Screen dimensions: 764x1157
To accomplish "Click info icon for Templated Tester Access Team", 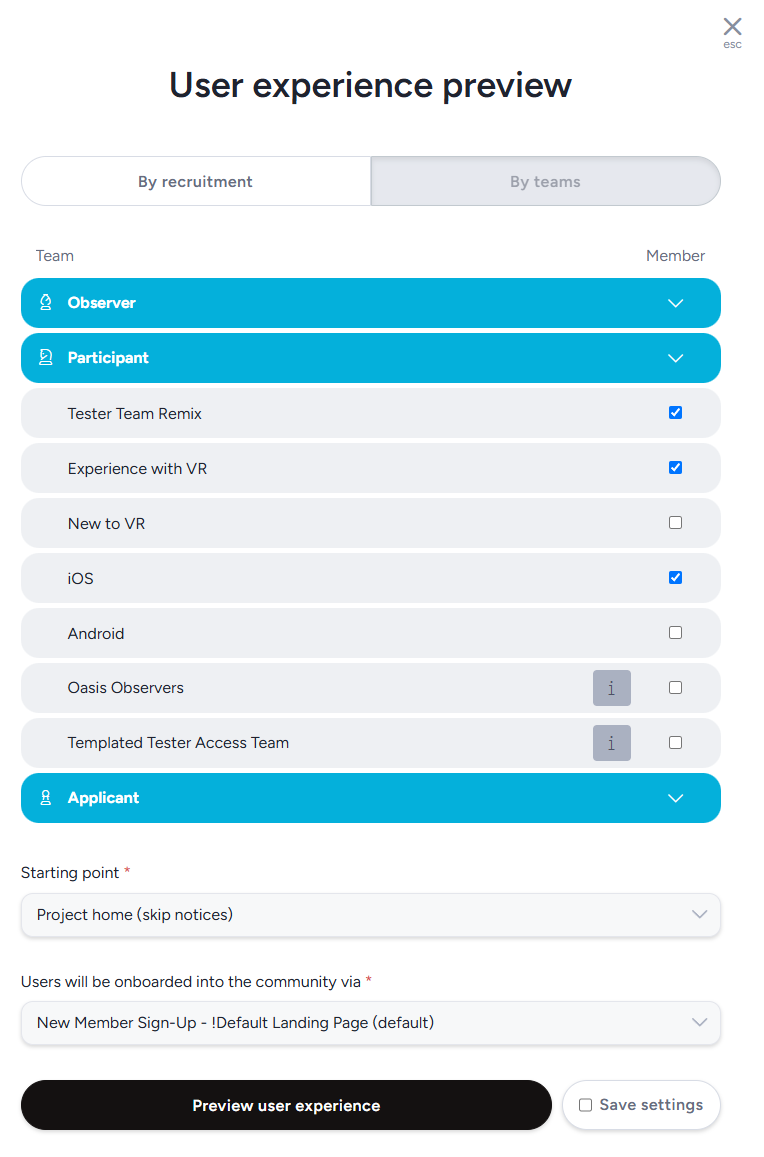I will (611, 743).
